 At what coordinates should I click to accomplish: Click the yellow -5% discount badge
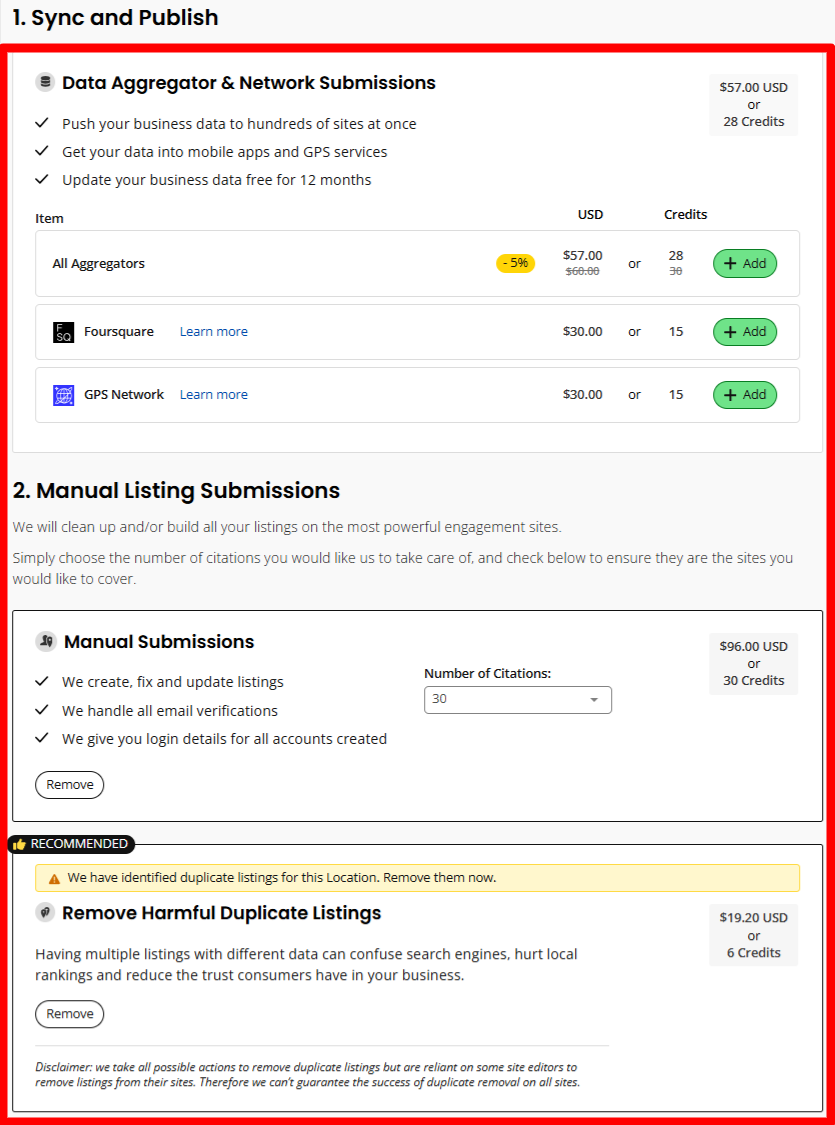coord(515,262)
